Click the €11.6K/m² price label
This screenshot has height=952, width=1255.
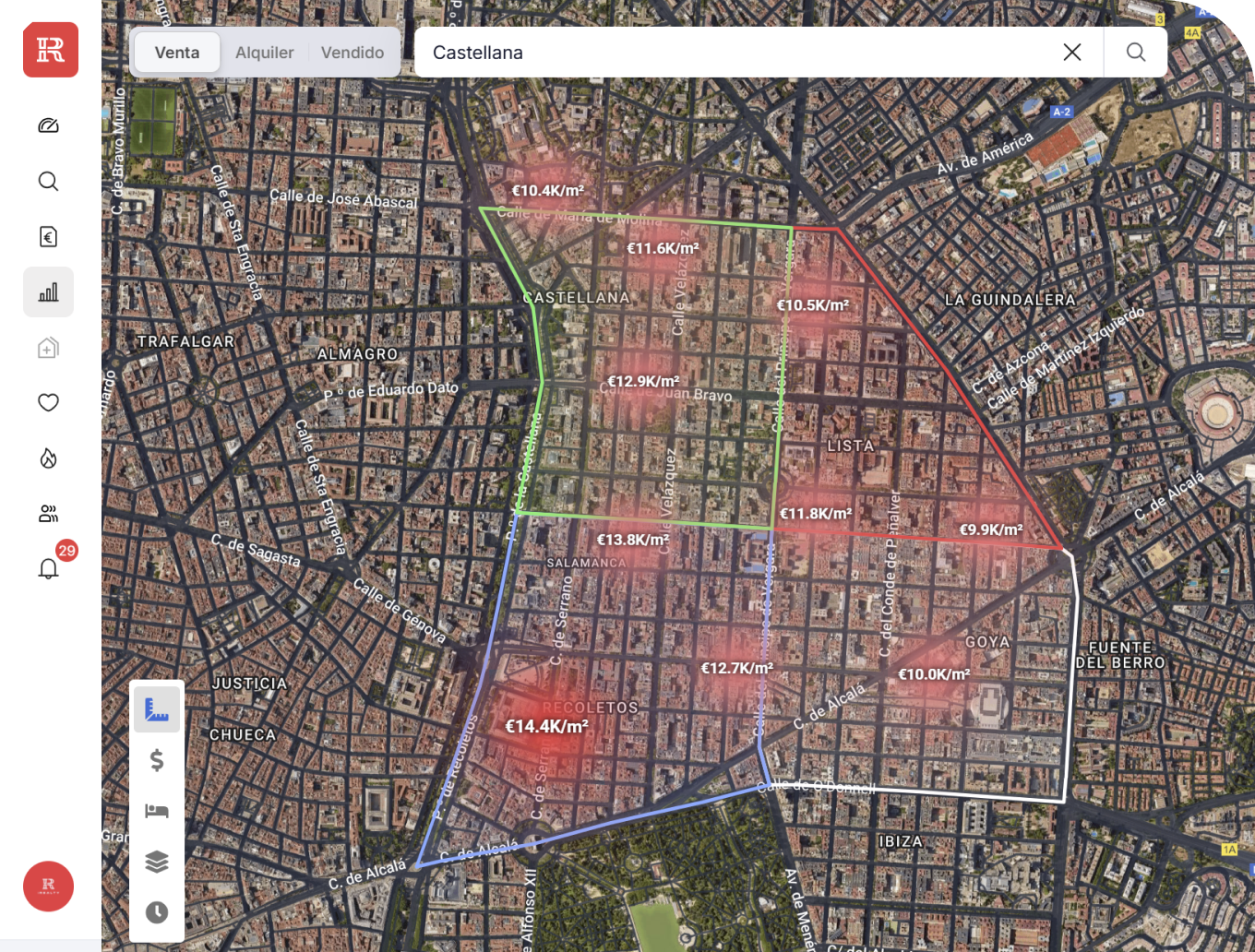[x=663, y=248]
